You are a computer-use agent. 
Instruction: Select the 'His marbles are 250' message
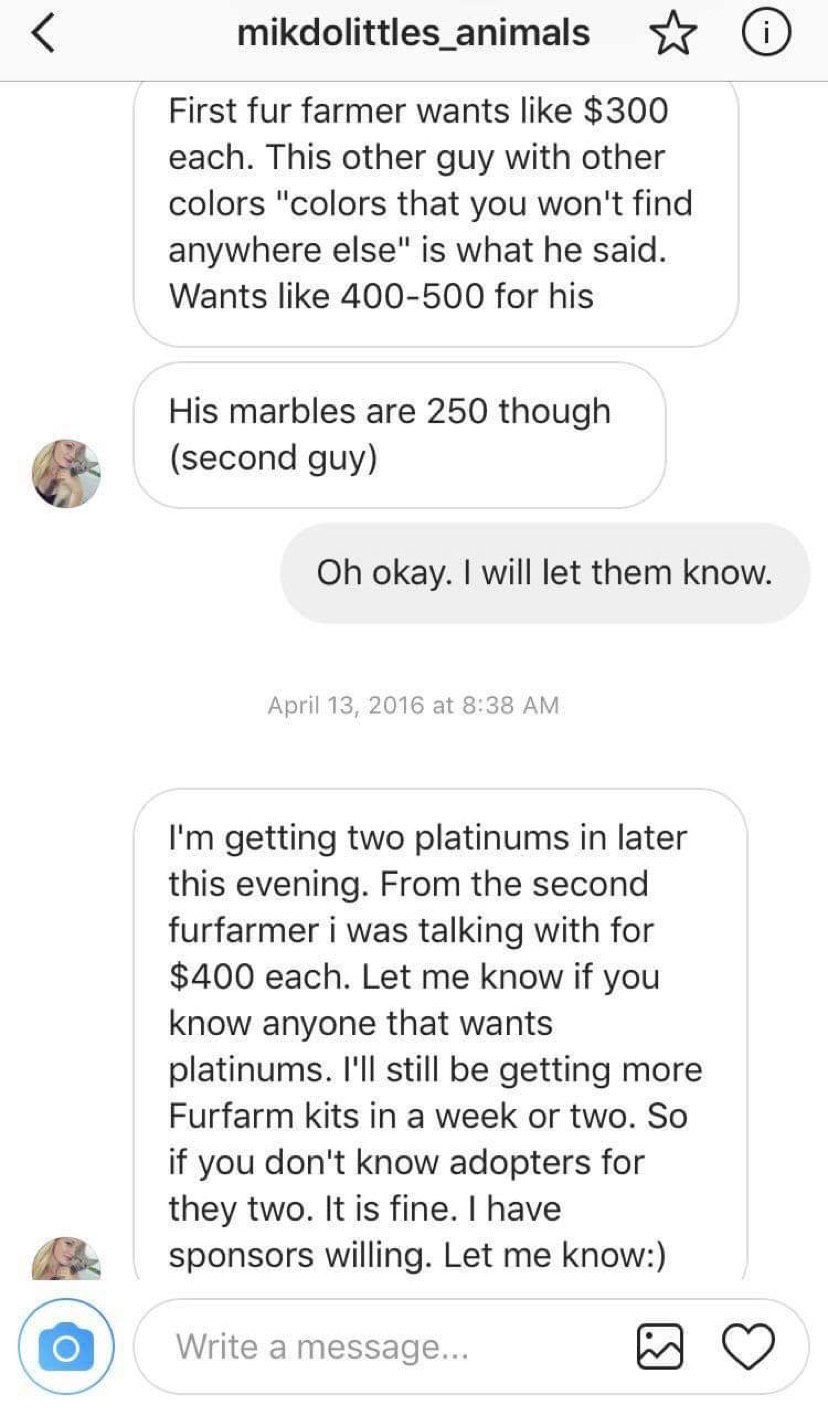pos(399,434)
